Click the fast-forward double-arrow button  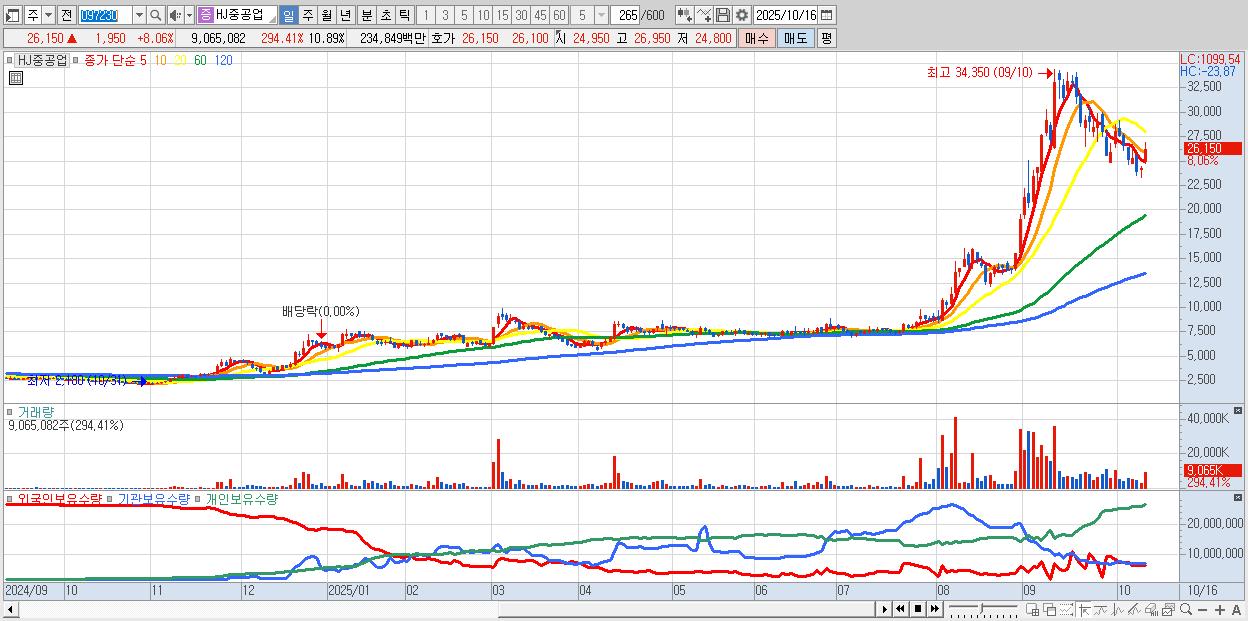[x=935, y=609]
